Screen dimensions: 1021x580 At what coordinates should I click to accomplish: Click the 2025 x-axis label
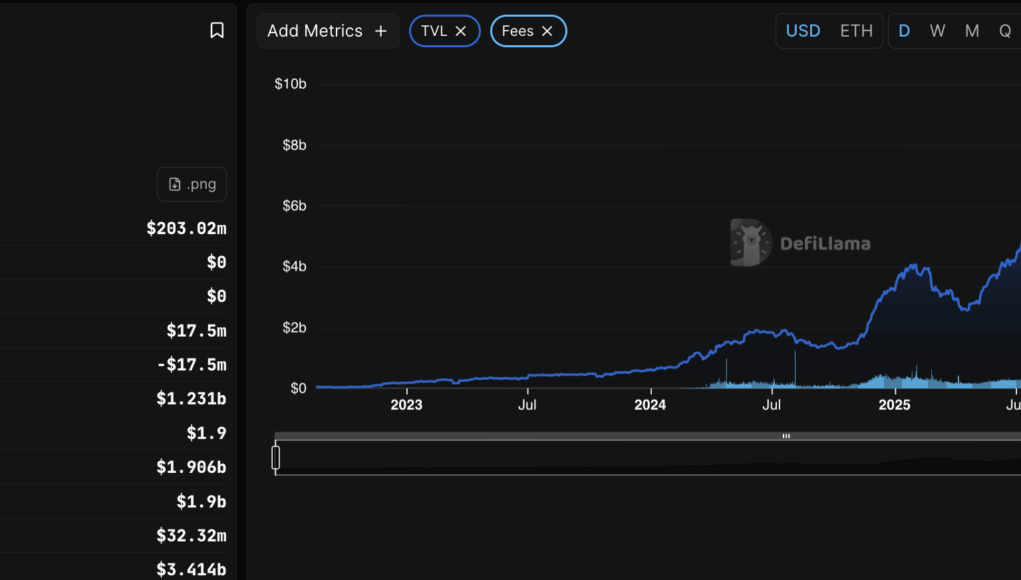[894, 405]
